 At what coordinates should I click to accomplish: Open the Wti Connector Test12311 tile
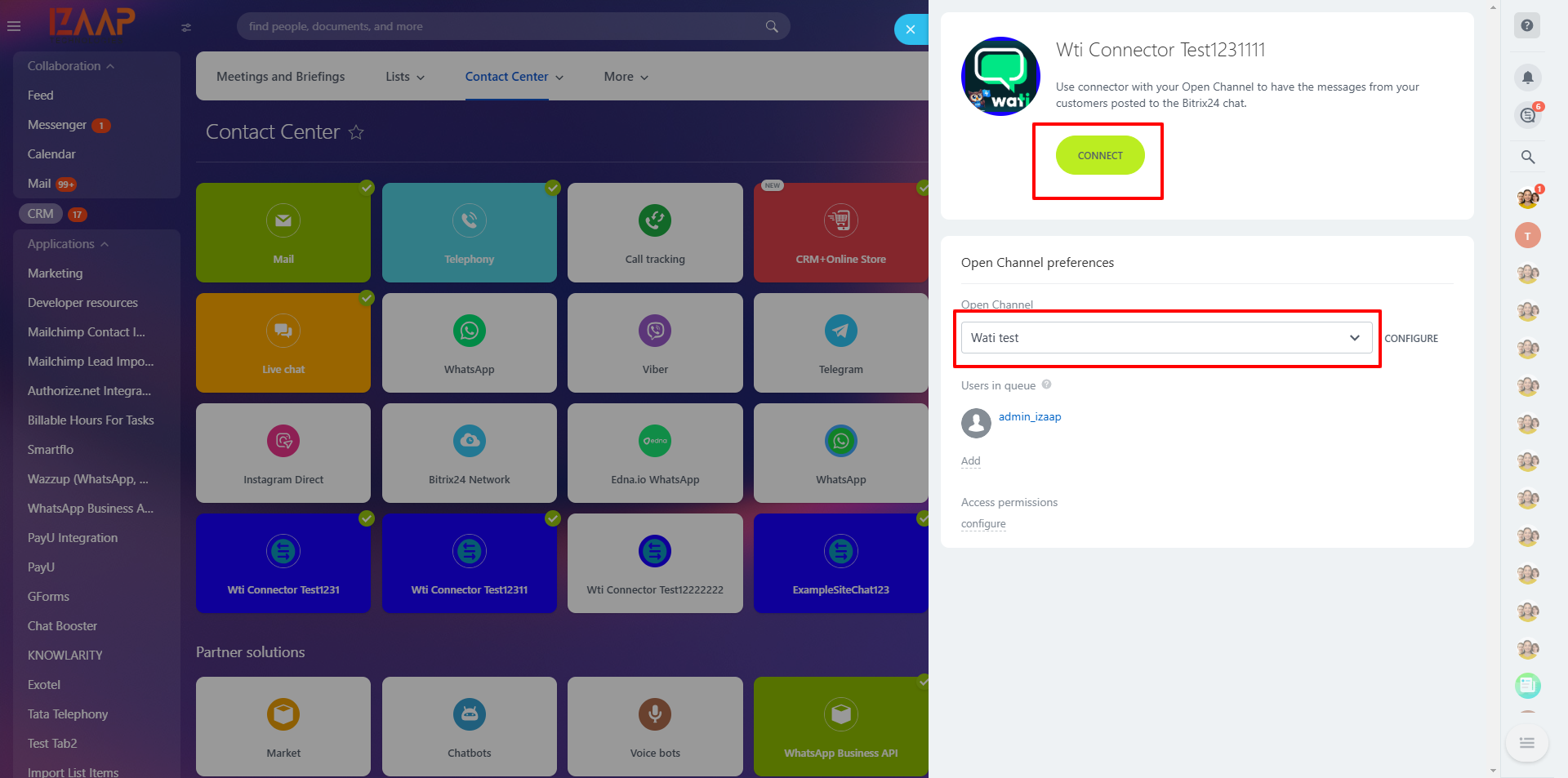pos(470,563)
